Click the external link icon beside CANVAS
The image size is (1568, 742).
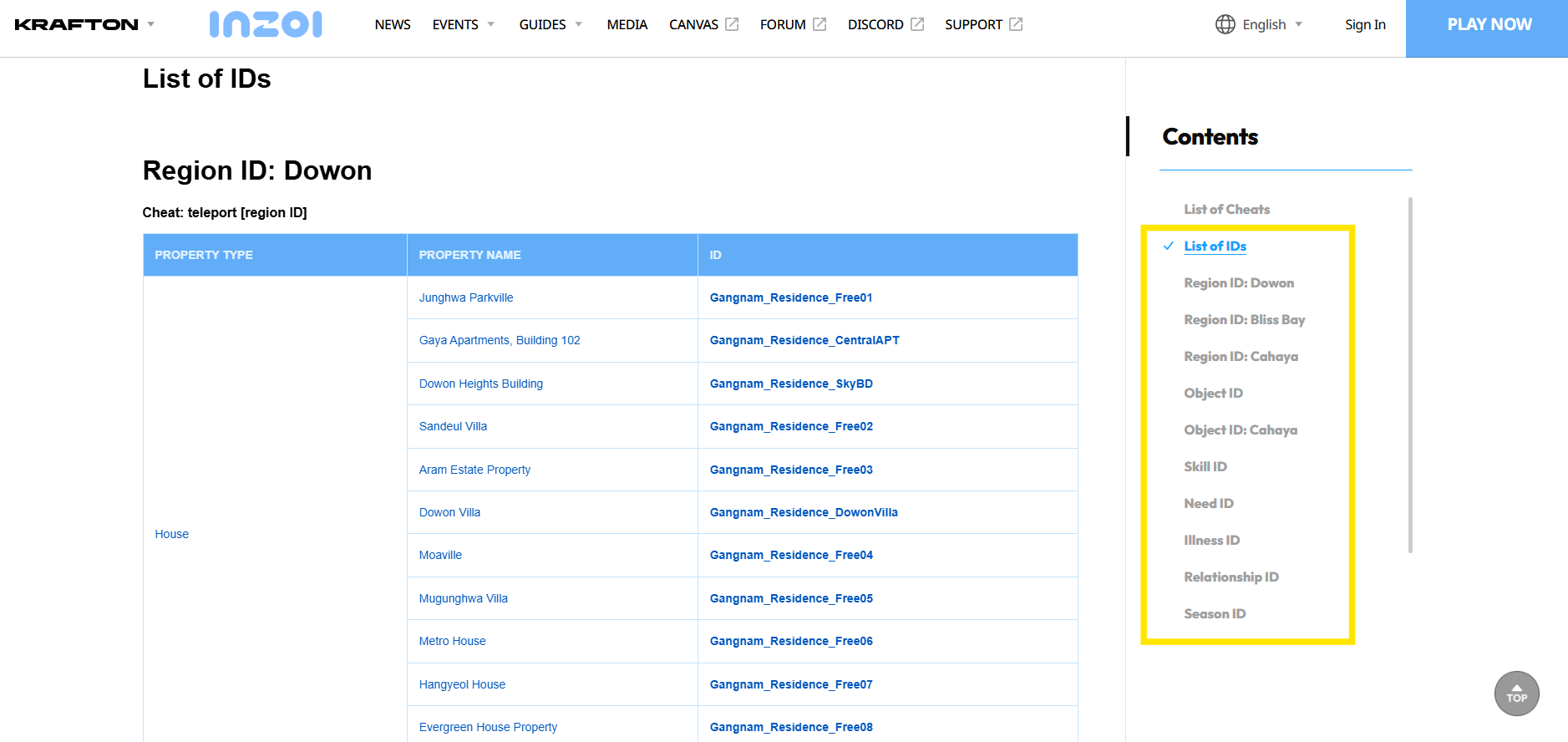[732, 24]
